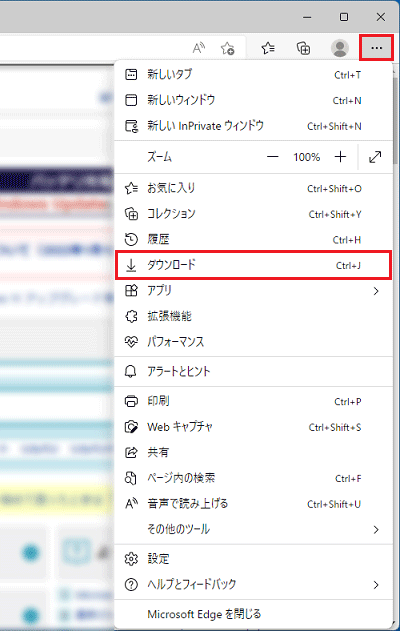Open 設定 from the menu

254,559
